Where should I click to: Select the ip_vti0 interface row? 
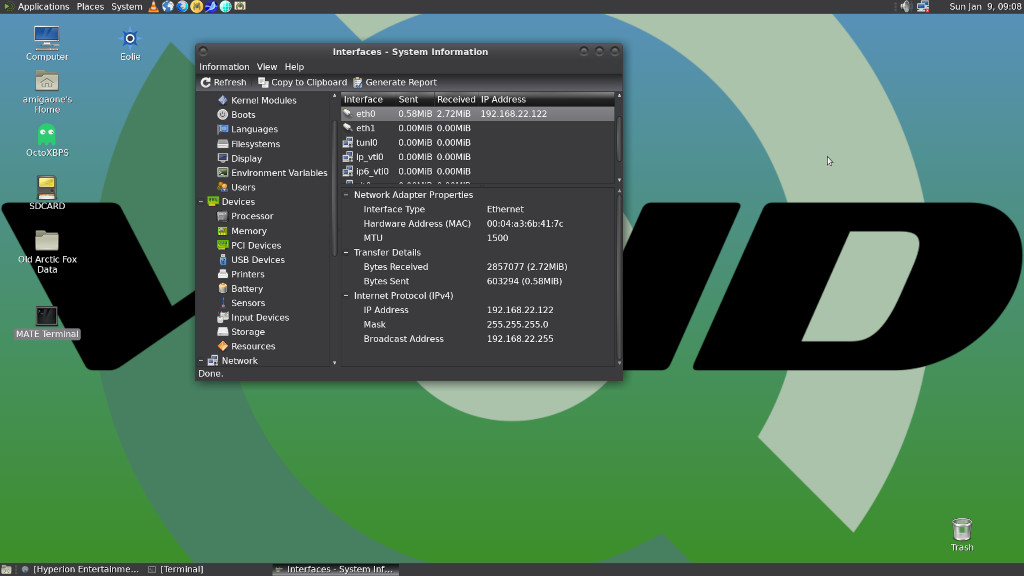(477, 157)
